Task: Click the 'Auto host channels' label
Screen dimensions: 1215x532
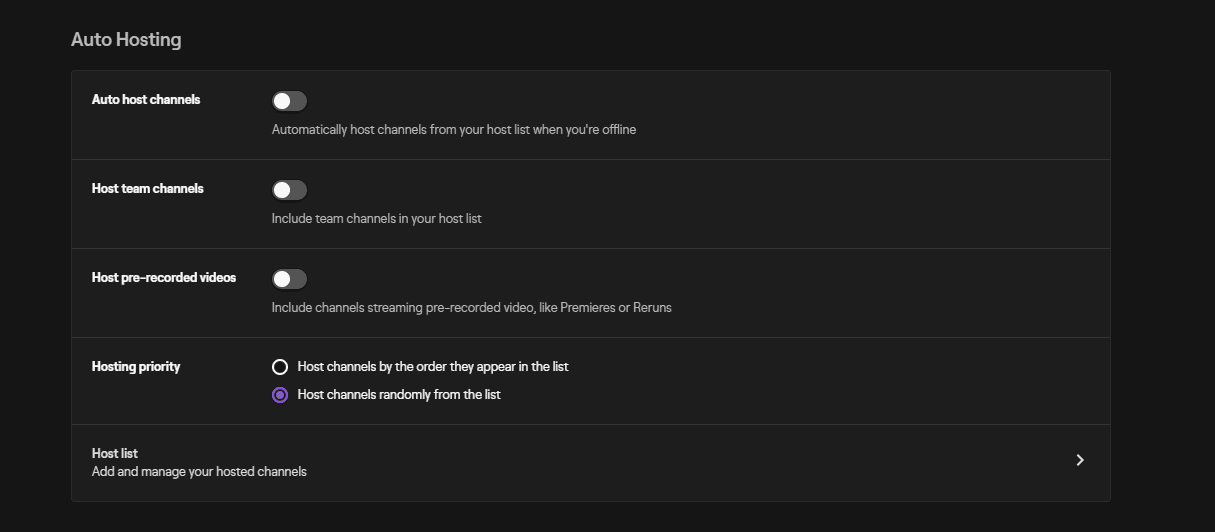Action: click(146, 100)
